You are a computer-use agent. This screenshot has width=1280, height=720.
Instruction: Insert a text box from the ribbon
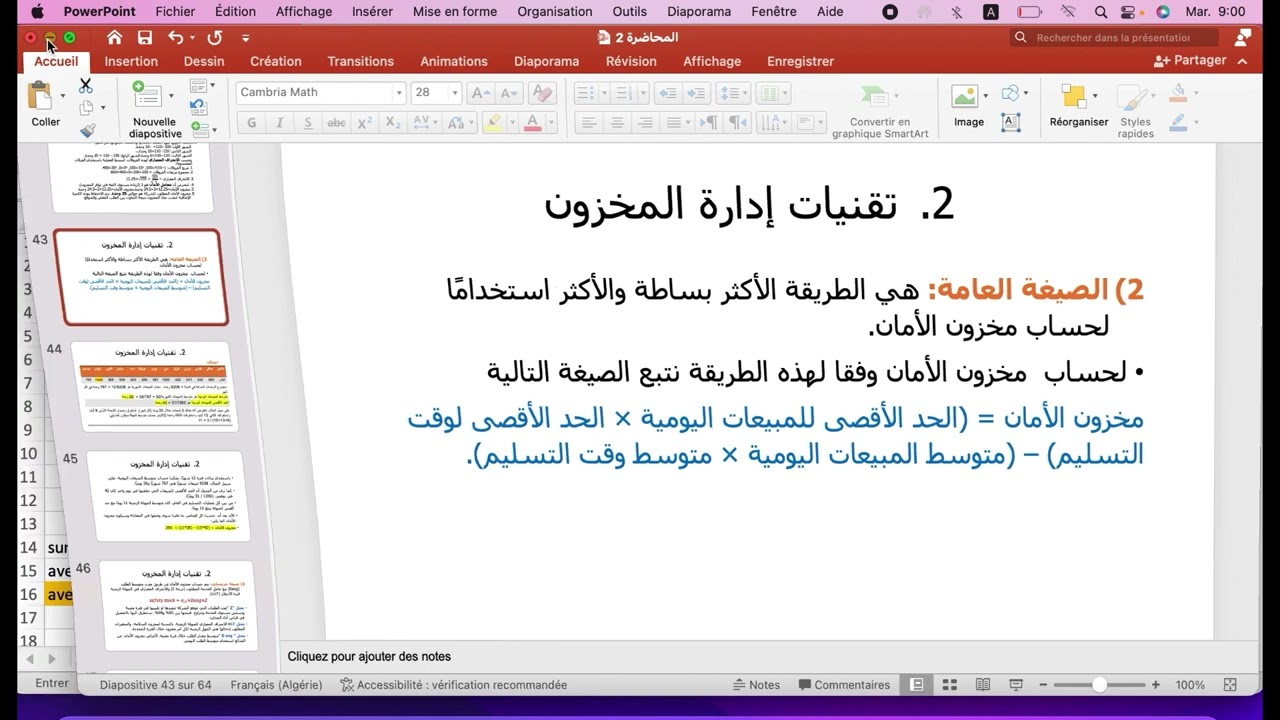(x=1011, y=122)
